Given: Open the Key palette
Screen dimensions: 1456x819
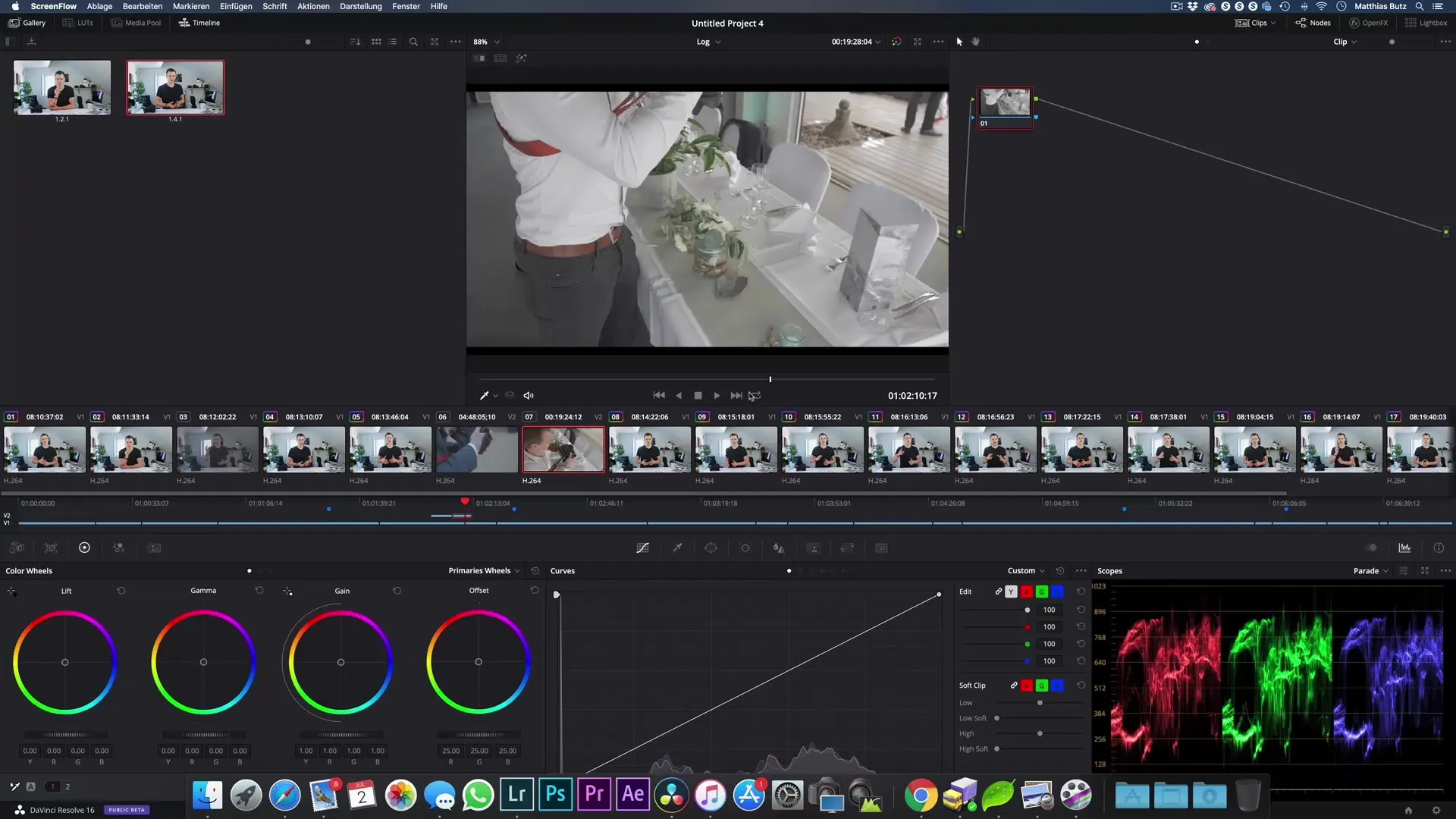Looking at the screenshot, I should (x=813, y=548).
